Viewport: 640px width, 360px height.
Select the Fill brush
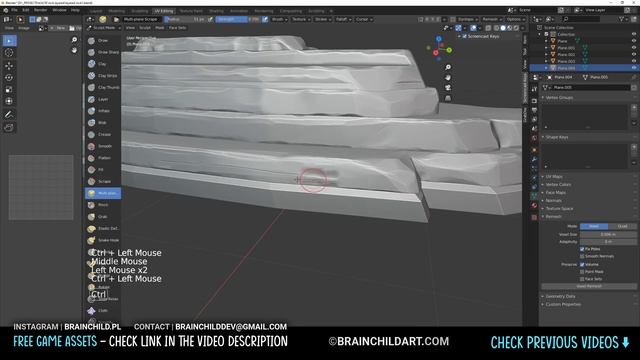click(x=102, y=170)
